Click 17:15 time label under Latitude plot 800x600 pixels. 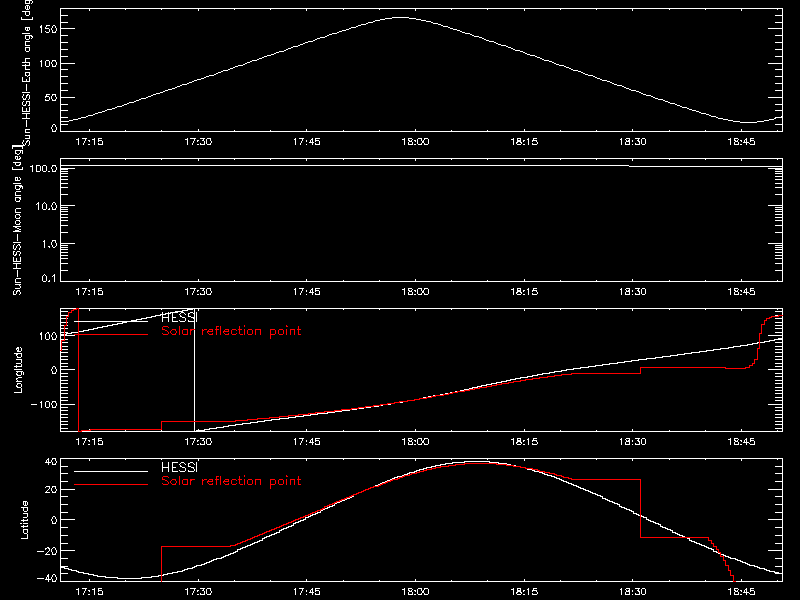click(89, 592)
